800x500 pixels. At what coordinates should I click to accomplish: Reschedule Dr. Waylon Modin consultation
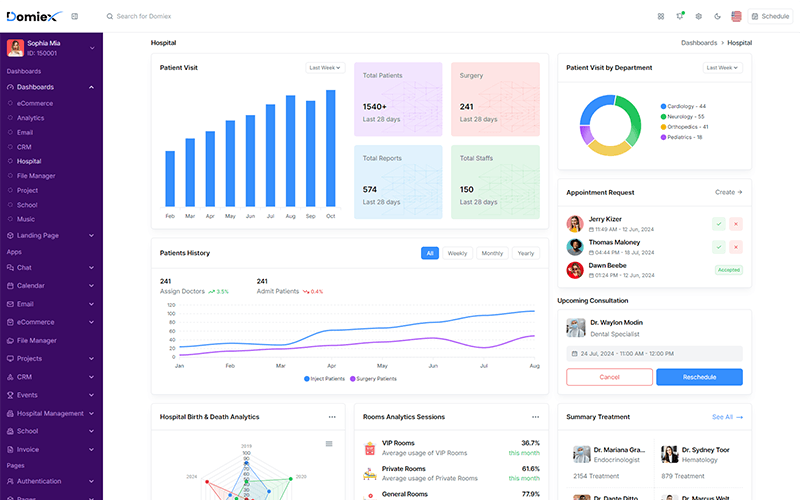pyautogui.click(x=699, y=377)
